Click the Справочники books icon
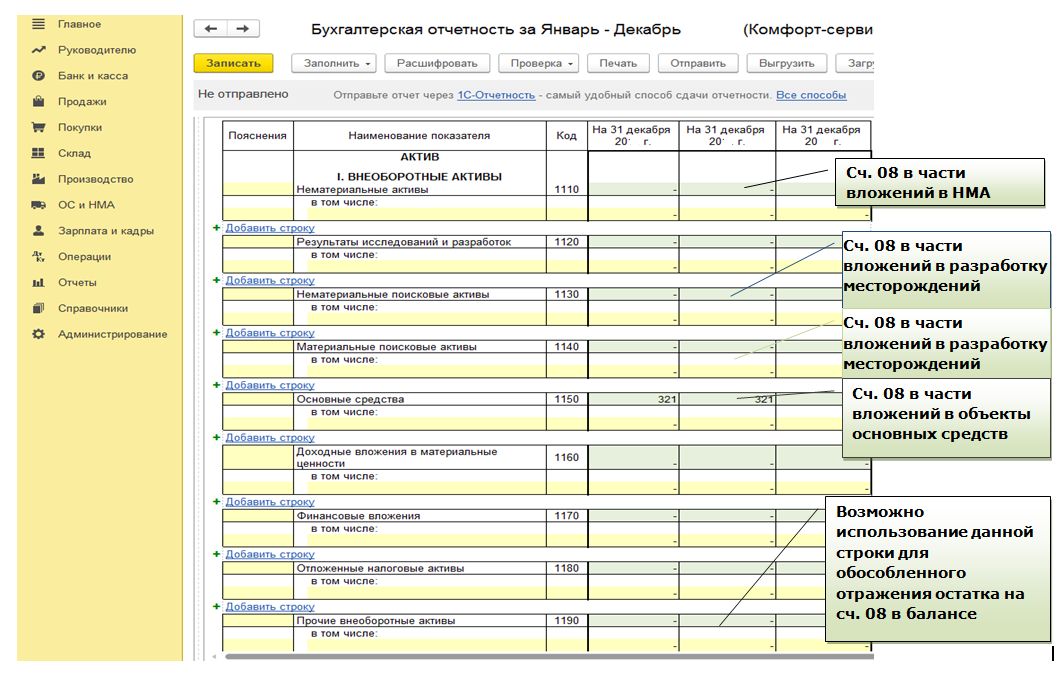The image size is (1064, 683). point(39,308)
